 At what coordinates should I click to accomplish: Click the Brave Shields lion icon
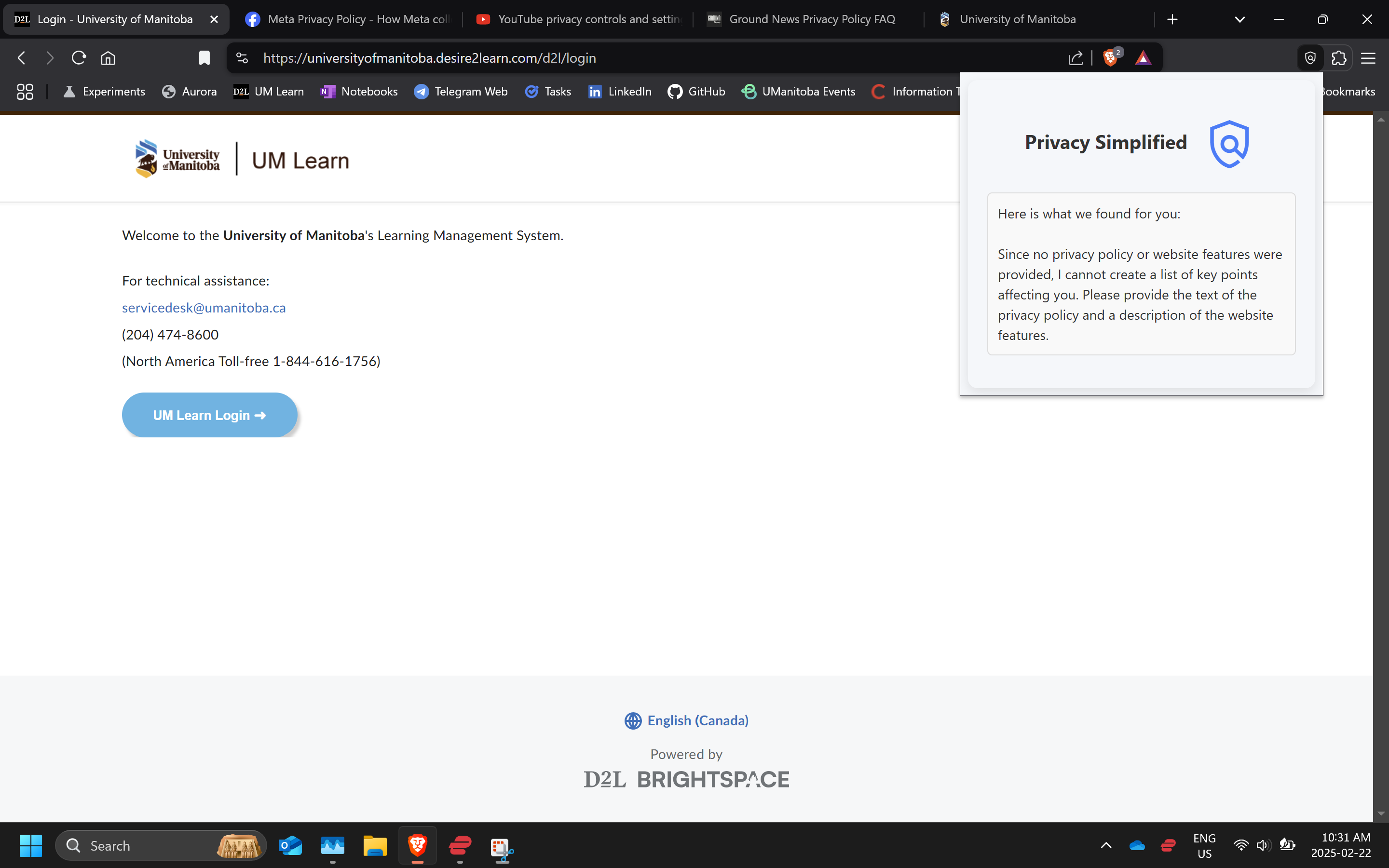pos(1111,58)
